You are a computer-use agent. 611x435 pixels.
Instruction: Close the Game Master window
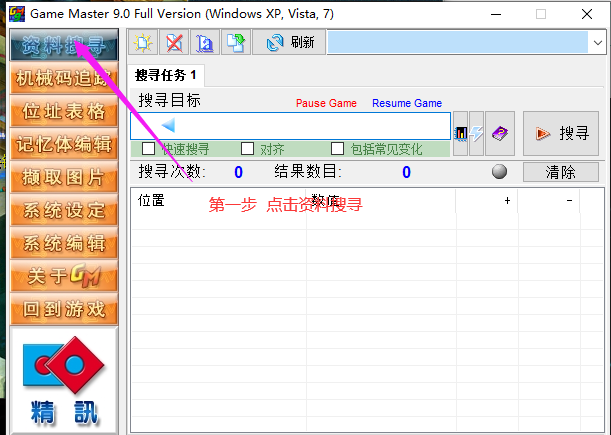pyautogui.click(x=586, y=14)
